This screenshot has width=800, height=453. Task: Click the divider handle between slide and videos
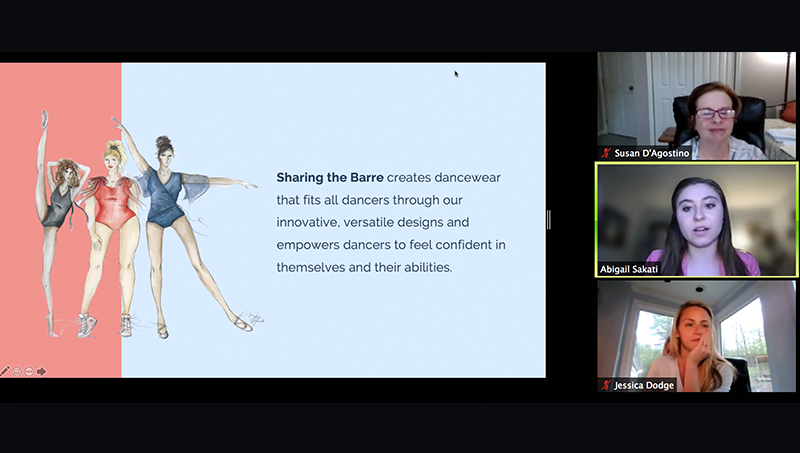click(x=549, y=220)
